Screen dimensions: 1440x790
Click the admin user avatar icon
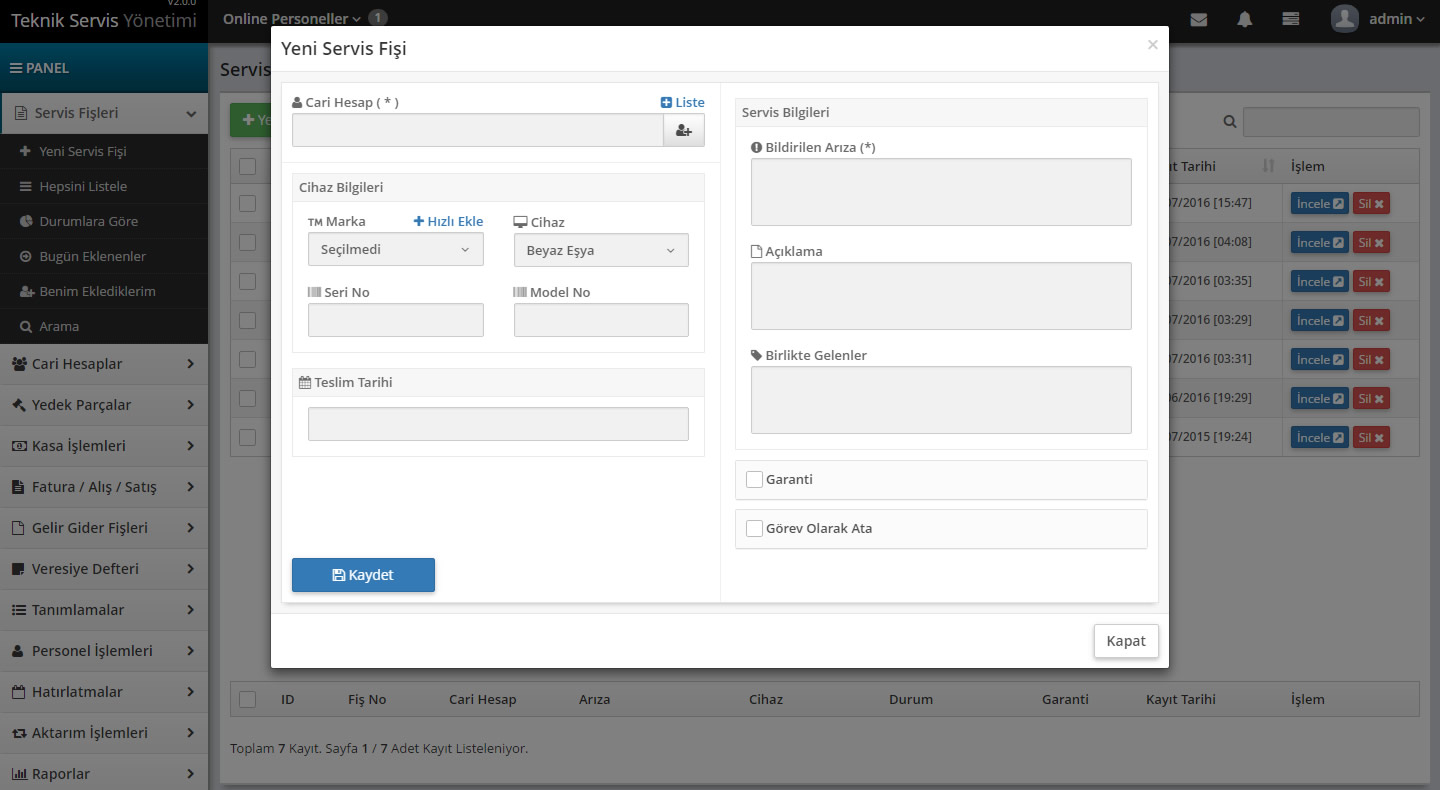tap(1345, 19)
